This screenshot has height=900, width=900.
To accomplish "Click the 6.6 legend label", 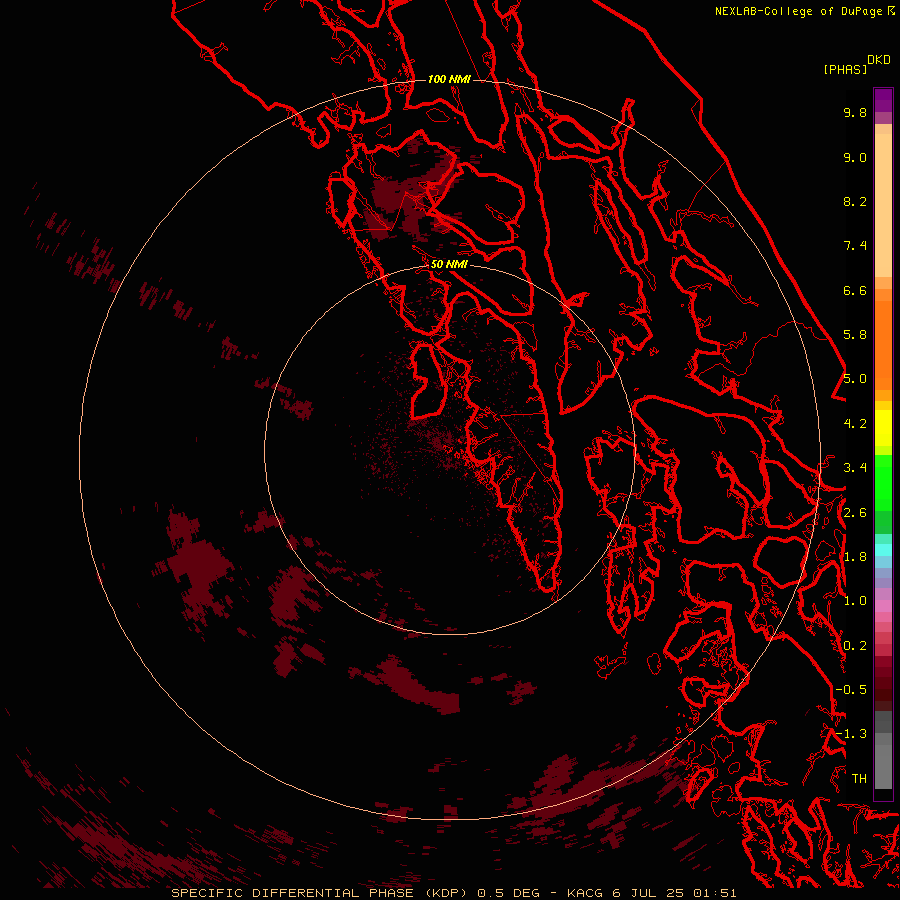I will pyautogui.click(x=855, y=290).
